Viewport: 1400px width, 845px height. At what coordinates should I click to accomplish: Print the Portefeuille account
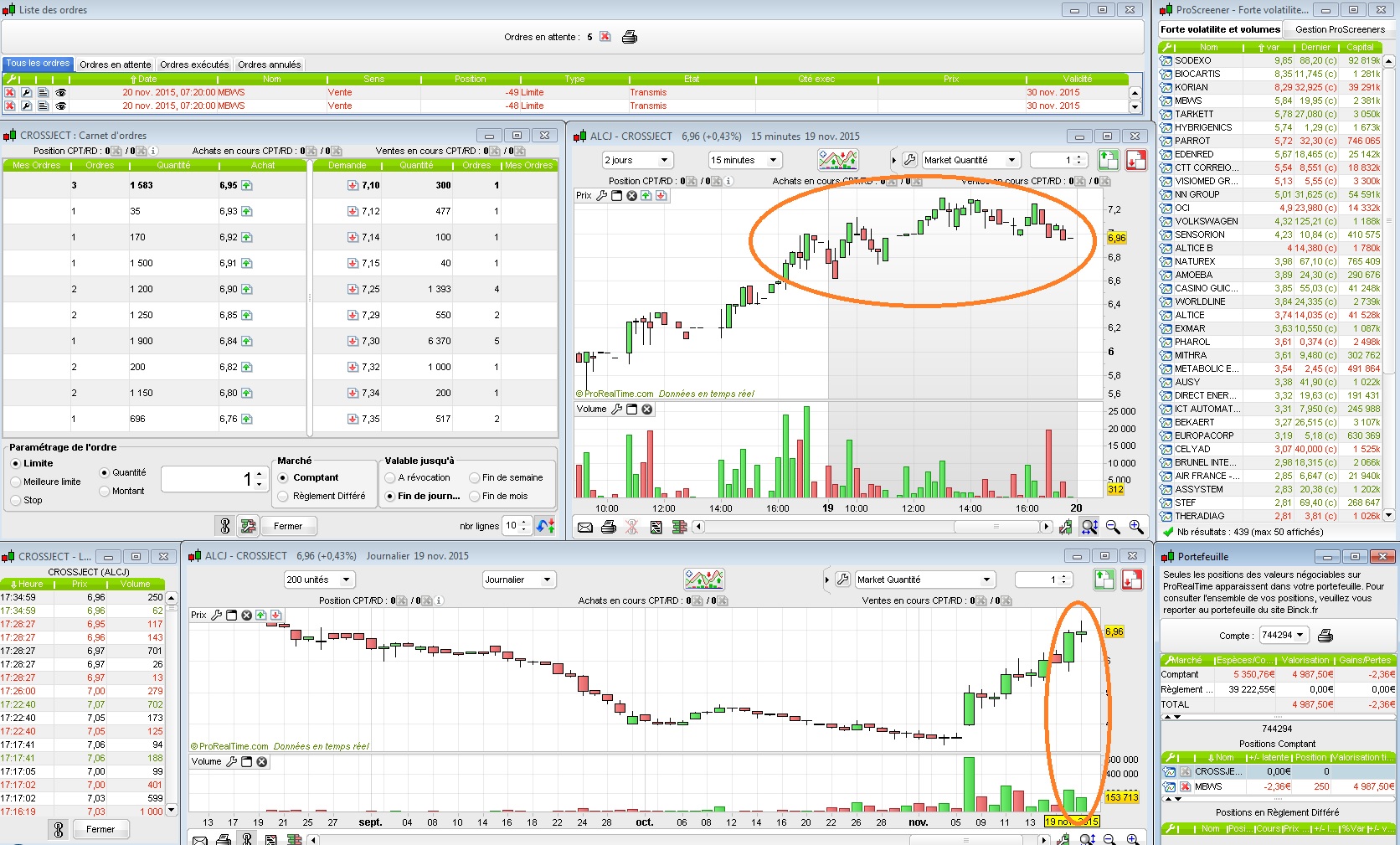[1325, 636]
